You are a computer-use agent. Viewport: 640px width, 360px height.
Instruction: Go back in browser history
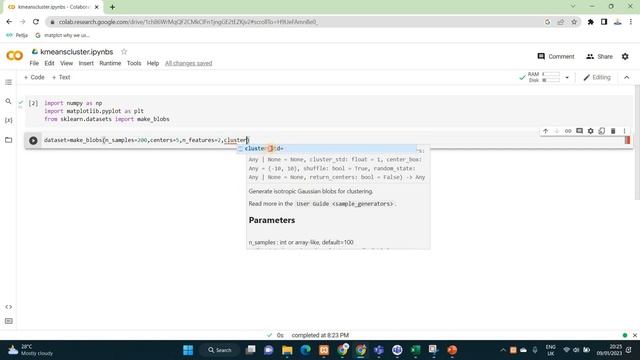pyautogui.click(x=9, y=22)
